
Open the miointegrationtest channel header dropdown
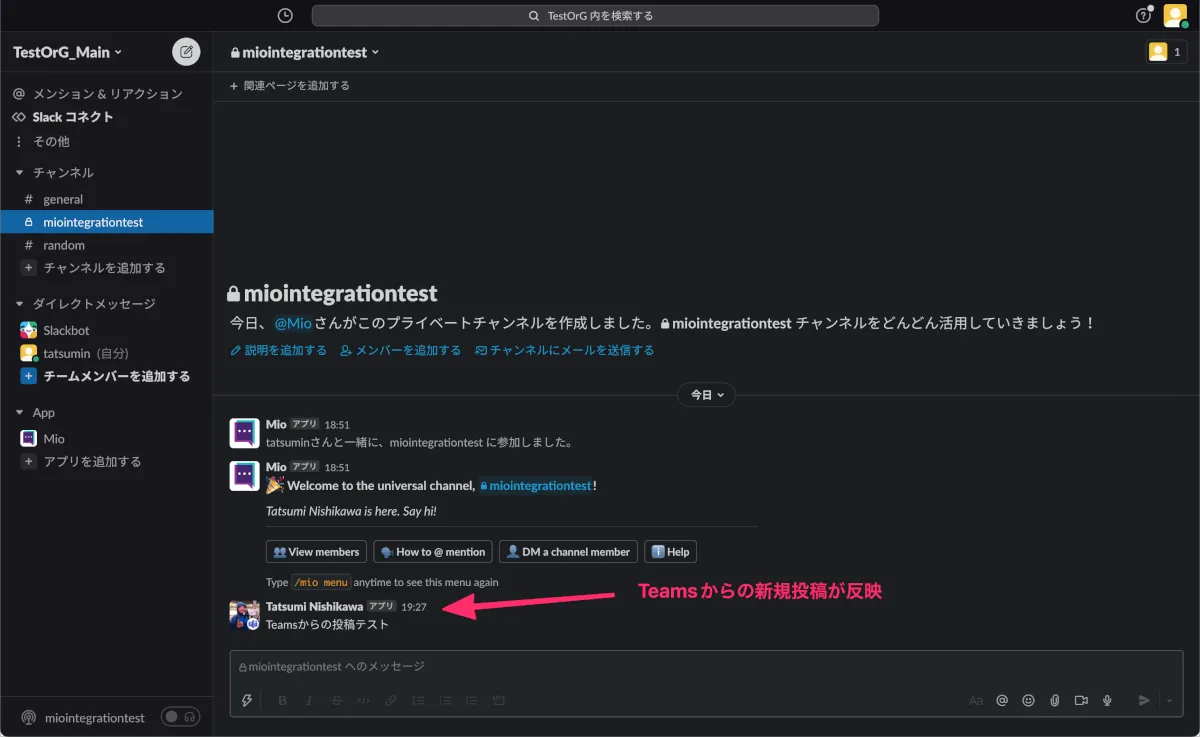pyautogui.click(x=305, y=52)
